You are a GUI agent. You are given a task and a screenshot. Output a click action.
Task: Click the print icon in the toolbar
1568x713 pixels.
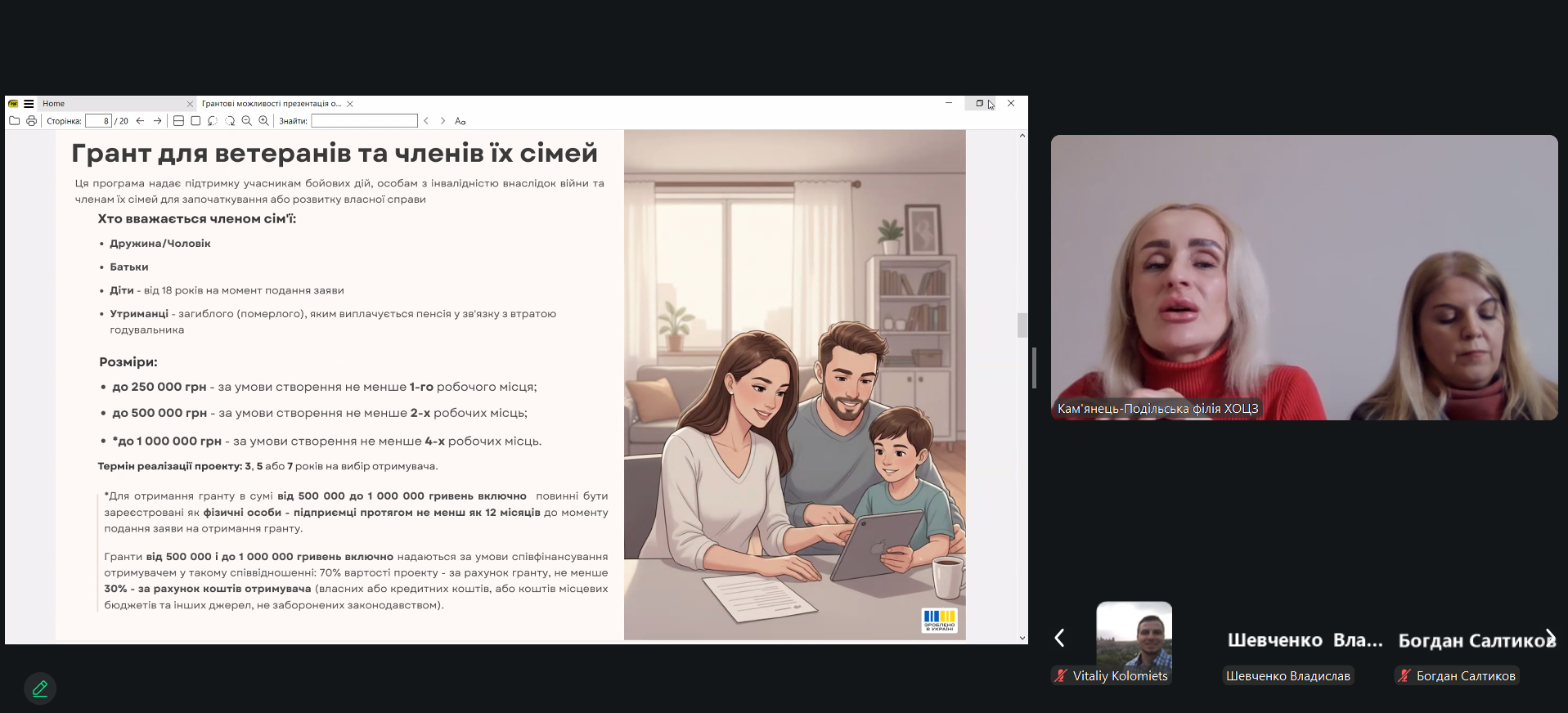[31, 121]
